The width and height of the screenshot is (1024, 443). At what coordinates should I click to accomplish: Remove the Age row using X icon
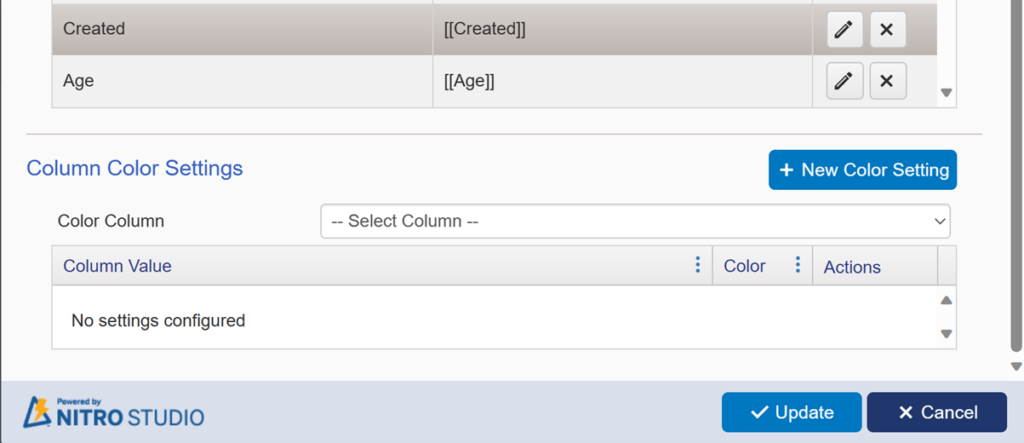(887, 81)
